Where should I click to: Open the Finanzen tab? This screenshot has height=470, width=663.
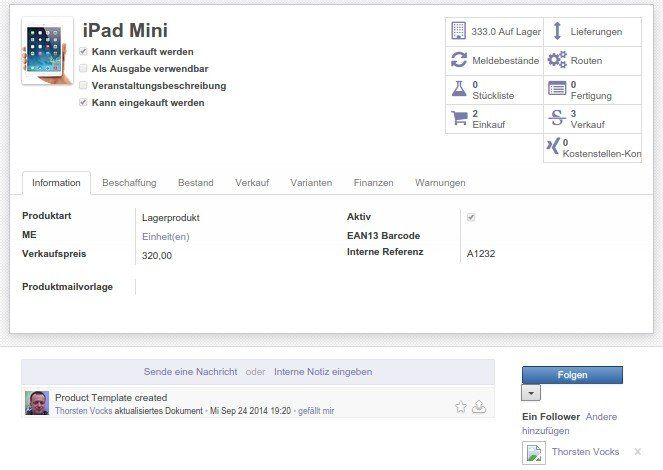[373, 183]
